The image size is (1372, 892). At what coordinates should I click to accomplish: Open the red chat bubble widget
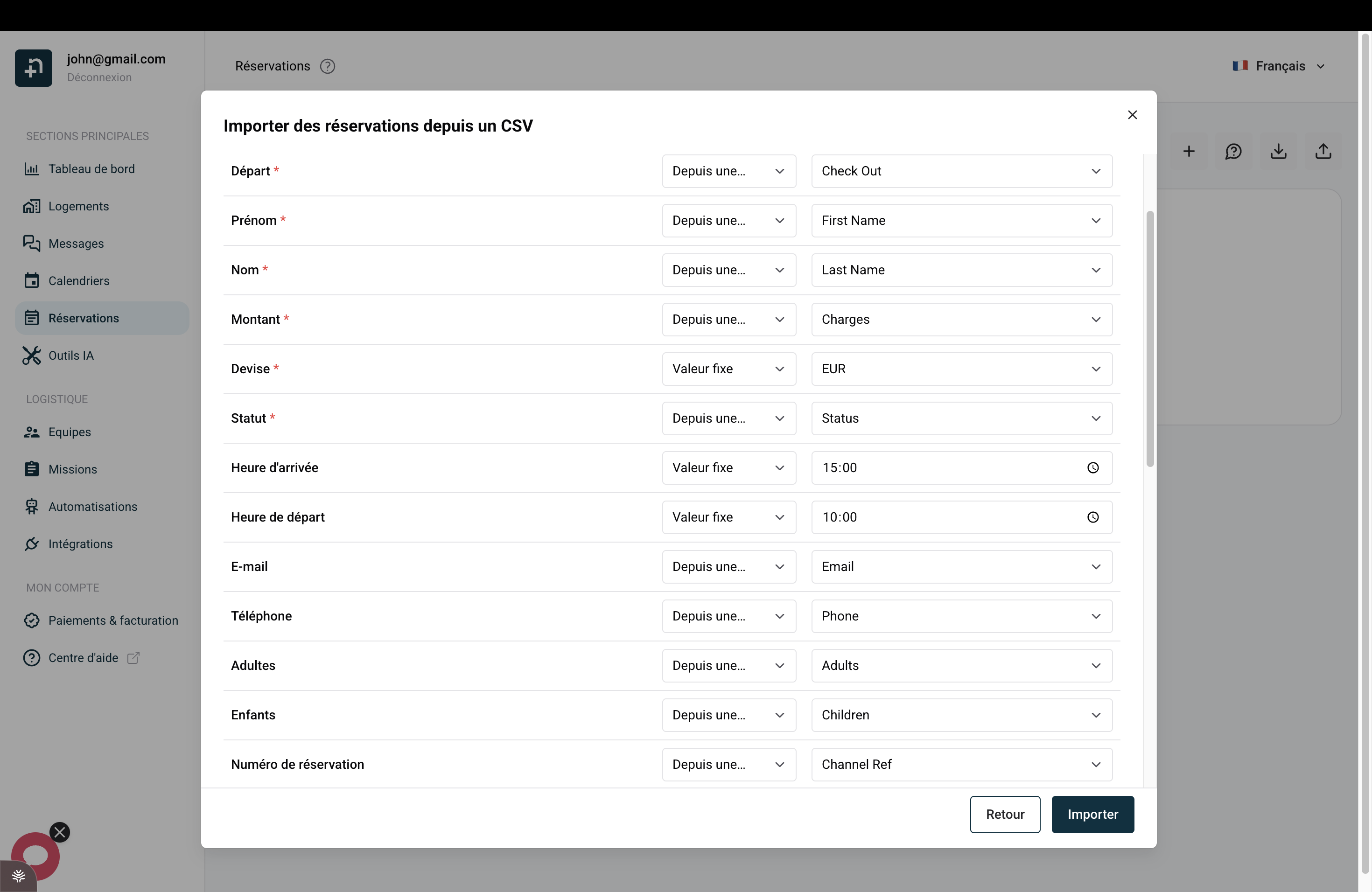coord(35,856)
